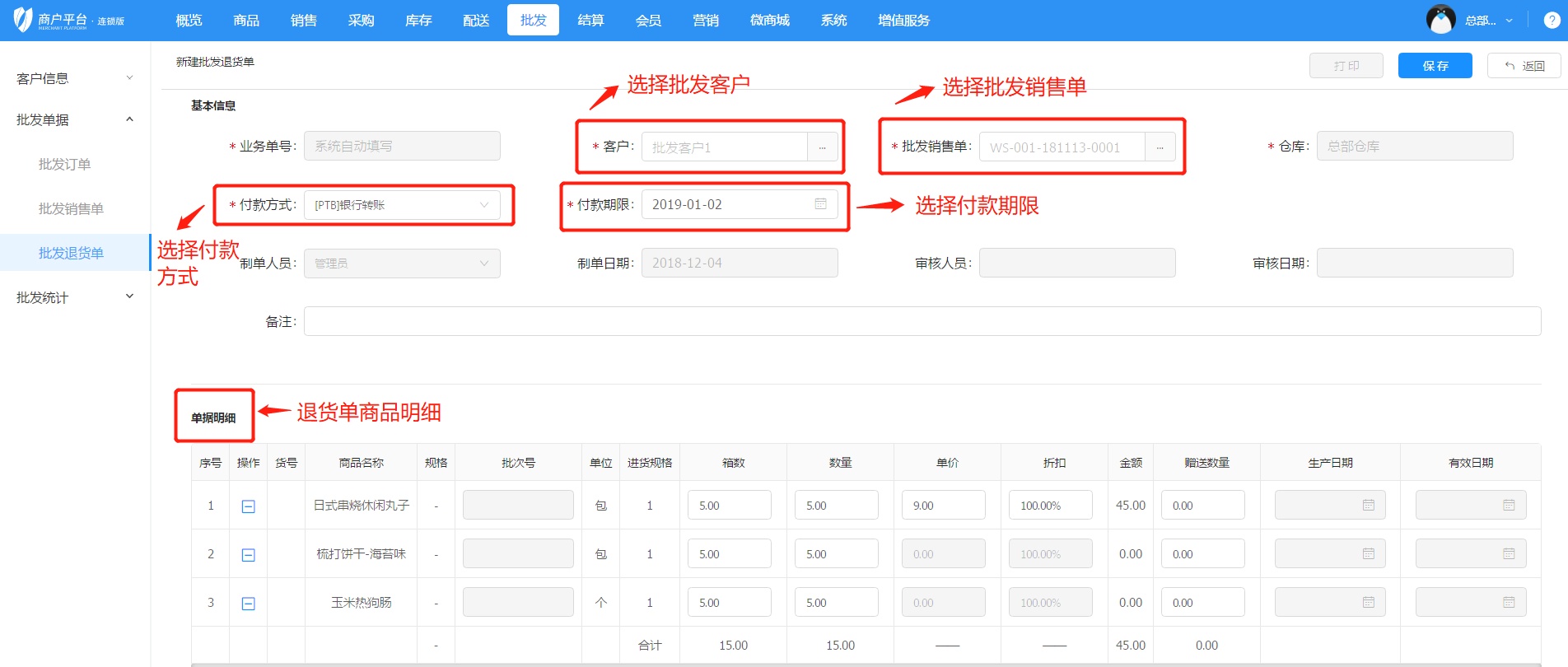Collapse 批发单据 sidebar section
The height and width of the screenshot is (667, 1568).
[74, 120]
